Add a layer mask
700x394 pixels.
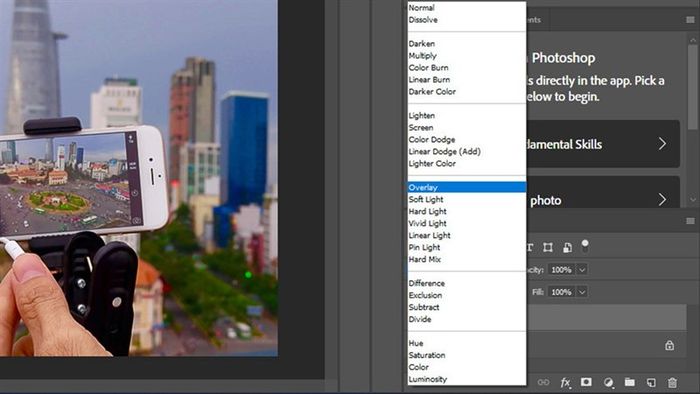pos(586,382)
